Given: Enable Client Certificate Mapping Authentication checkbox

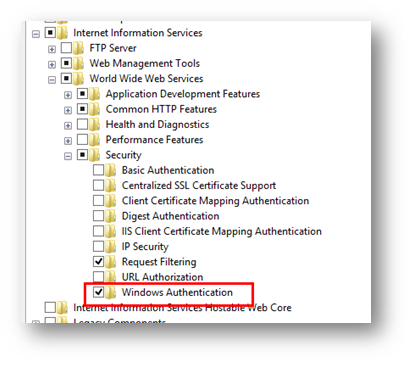Looking at the screenshot, I should point(98,200).
